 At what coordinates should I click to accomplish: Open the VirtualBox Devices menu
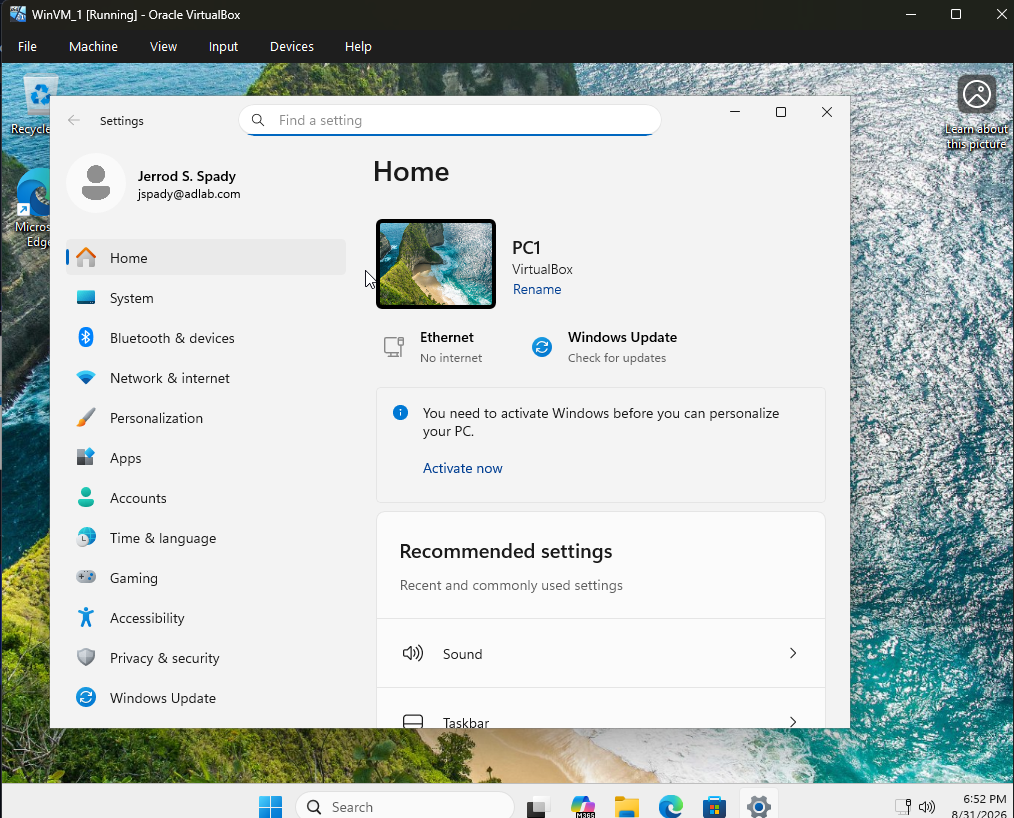click(x=292, y=47)
